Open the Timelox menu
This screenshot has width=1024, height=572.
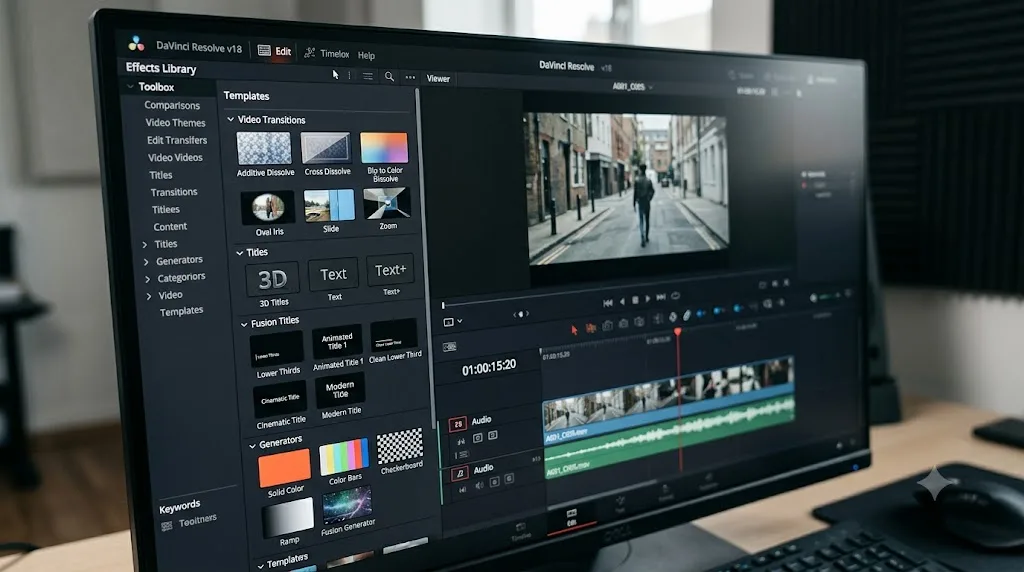click(x=334, y=54)
